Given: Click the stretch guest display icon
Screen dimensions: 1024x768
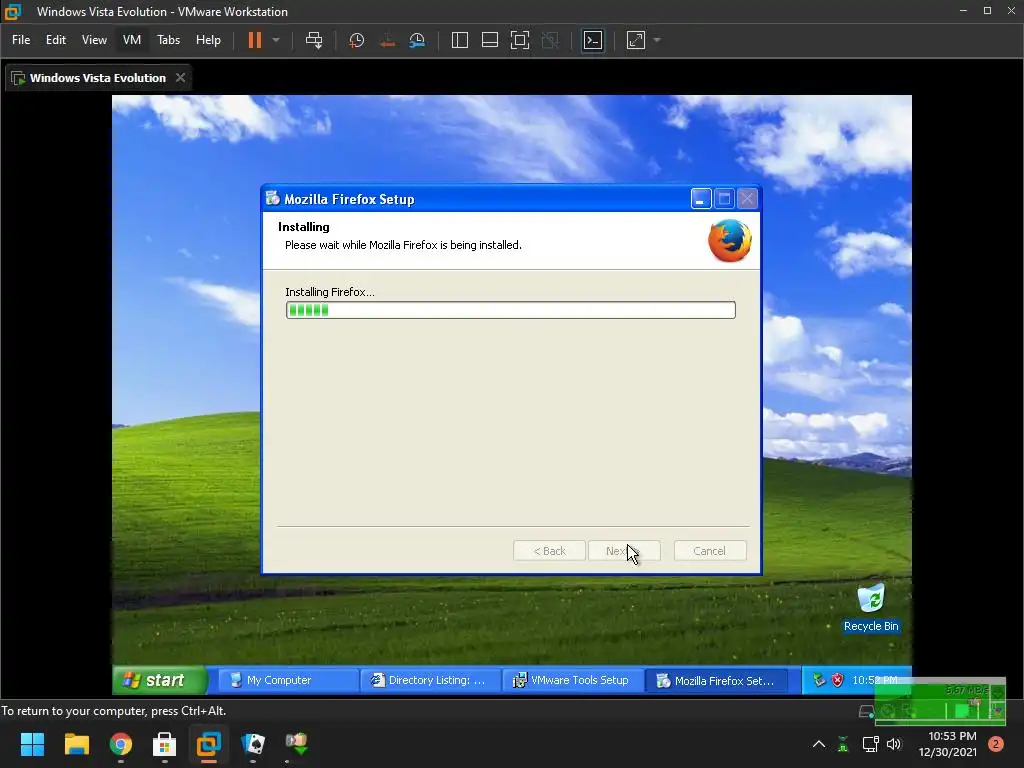Looking at the screenshot, I should pos(636,40).
